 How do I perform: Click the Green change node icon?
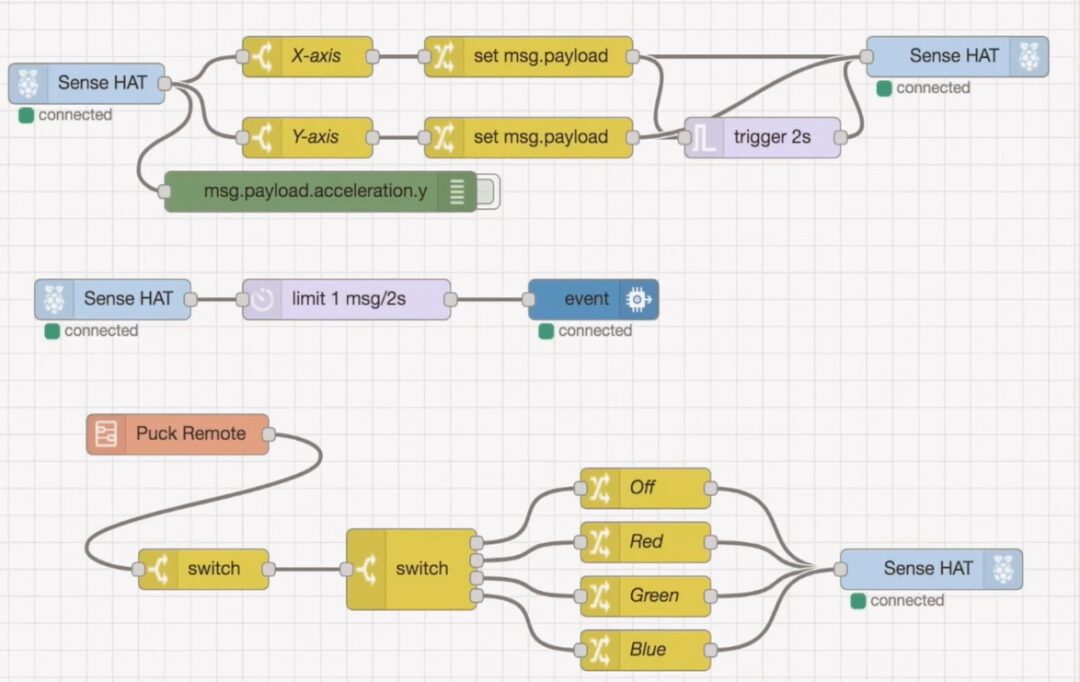coord(599,596)
